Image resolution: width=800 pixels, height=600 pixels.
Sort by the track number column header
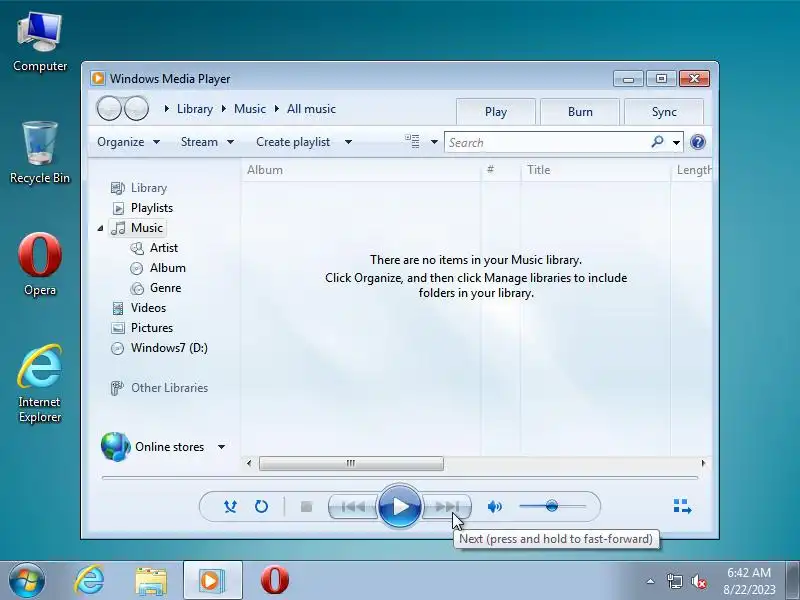click(x=501, y=170)
